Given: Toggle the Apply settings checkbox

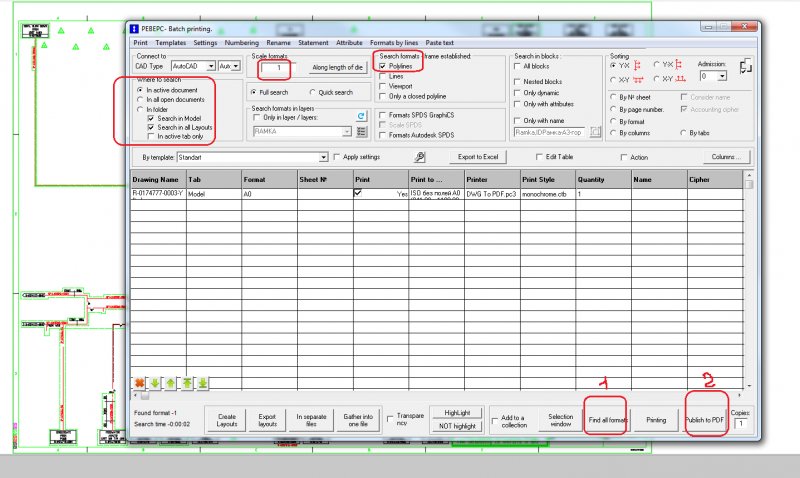Looking at the screenshot, I should pos(337,157).
